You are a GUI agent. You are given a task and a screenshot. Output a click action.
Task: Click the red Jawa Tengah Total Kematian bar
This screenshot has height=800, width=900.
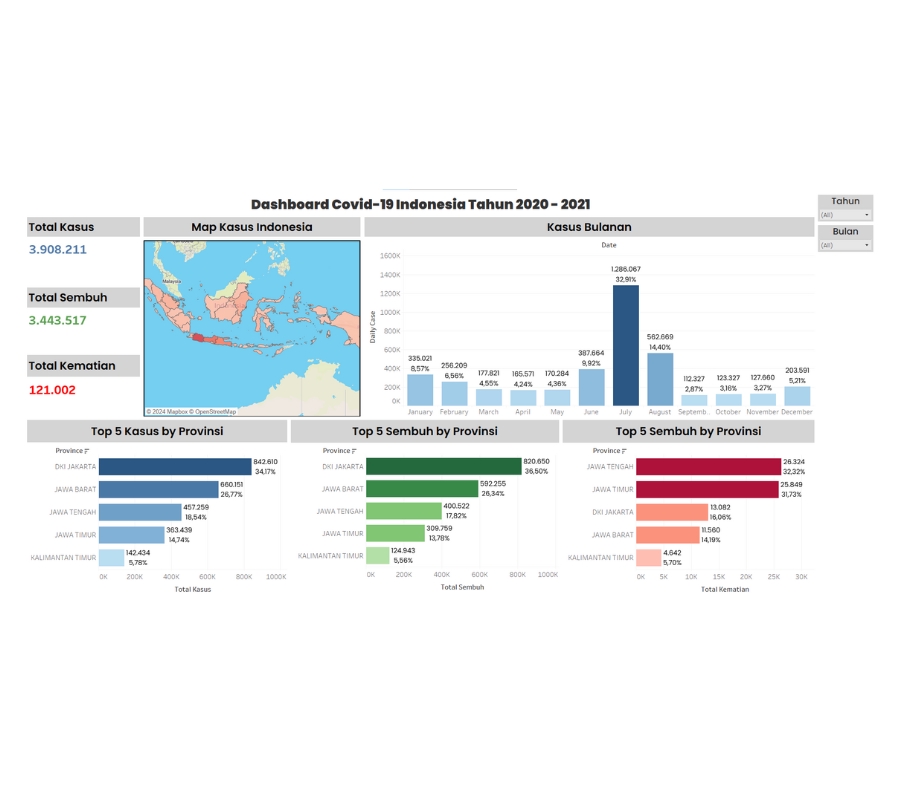tap(708, 467)
